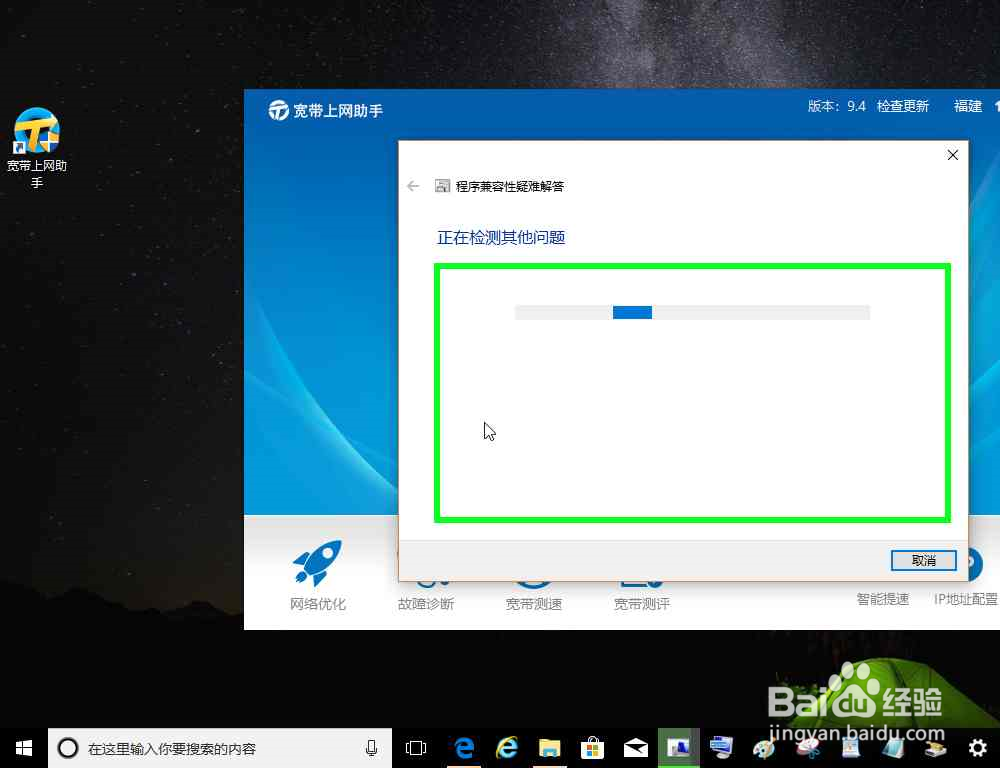Screen dimensions: 1000x768
Task: Click 检查更新 in the app header
Action: 902,106
